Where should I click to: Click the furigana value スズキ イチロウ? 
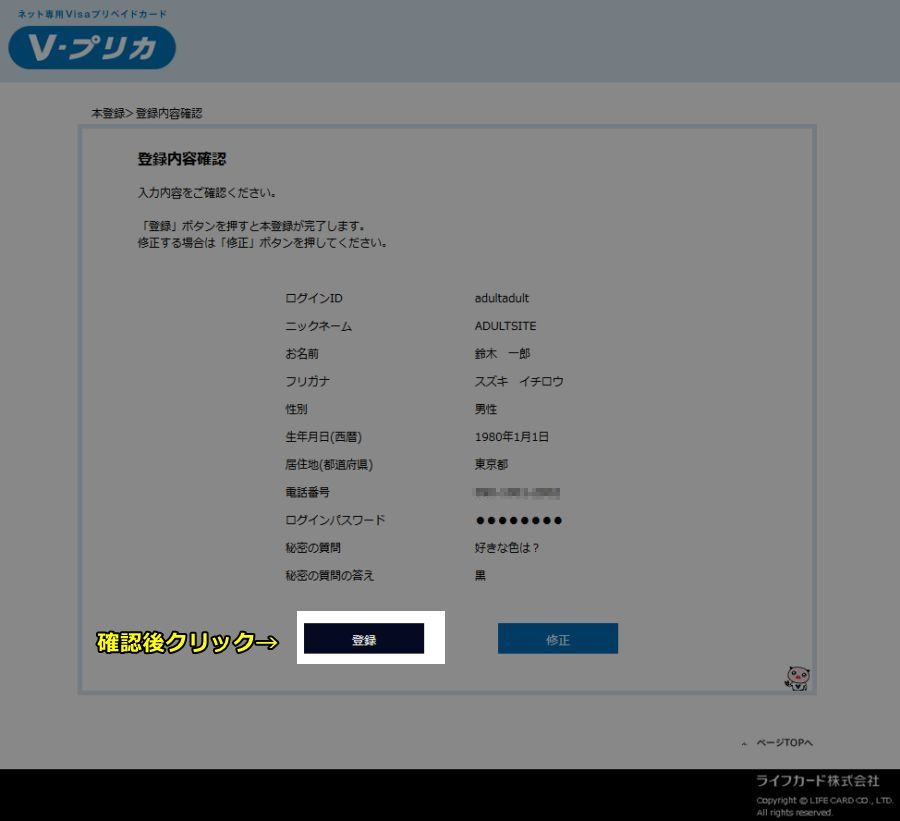pyautogui.click(x=519, y=381)
